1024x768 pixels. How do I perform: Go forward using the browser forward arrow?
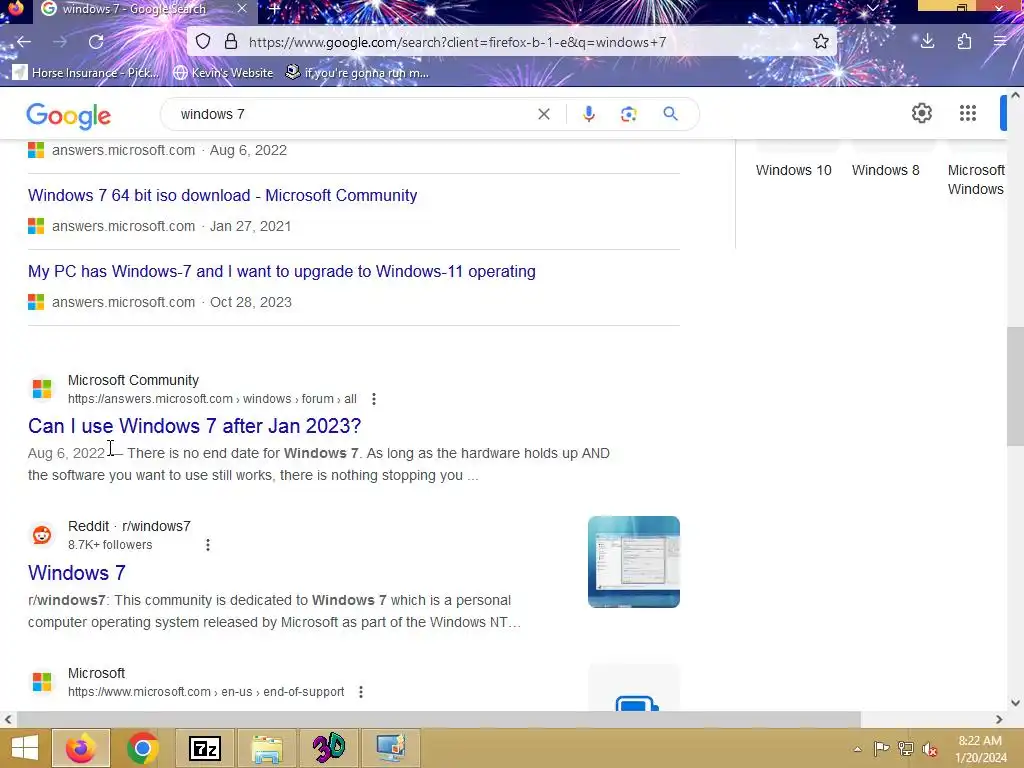pyautogui.click(x=60, y=42)
